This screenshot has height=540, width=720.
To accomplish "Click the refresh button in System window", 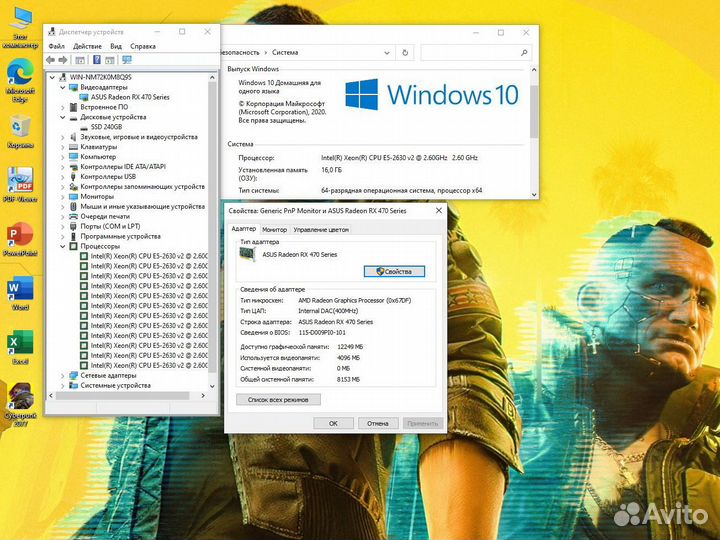I will click(x=405, y=53).
